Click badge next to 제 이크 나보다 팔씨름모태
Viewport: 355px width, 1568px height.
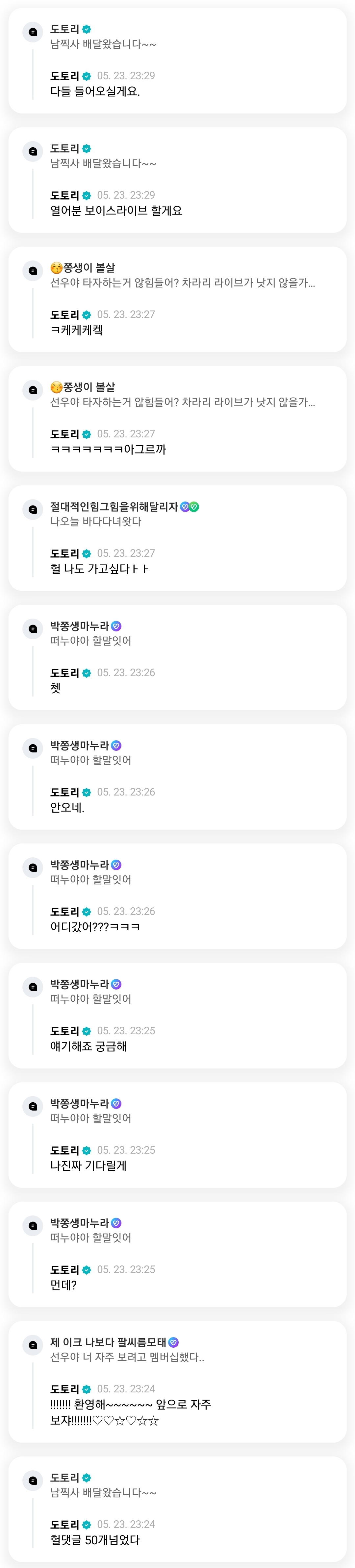point(173,1341)
